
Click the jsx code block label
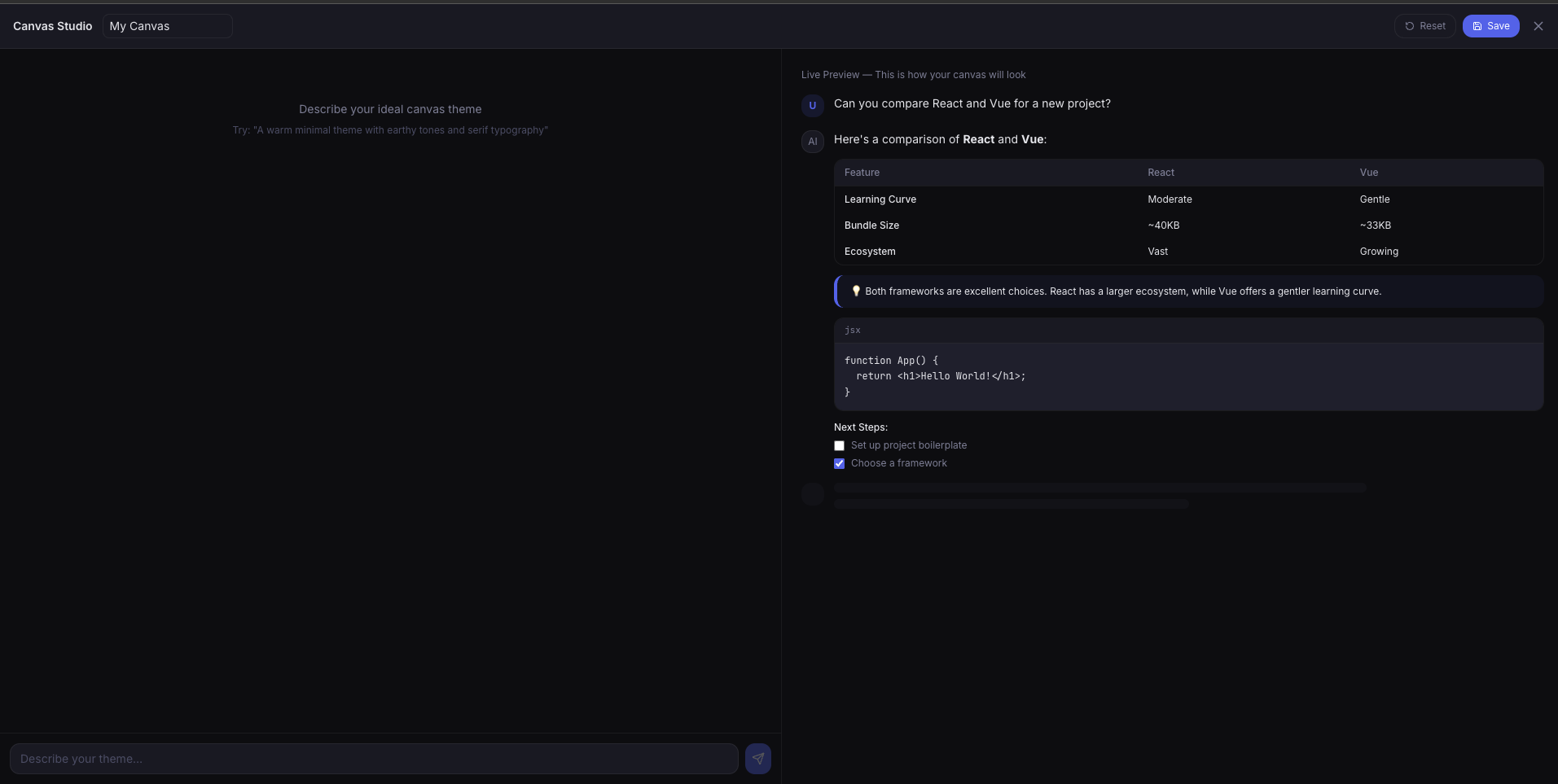click(x=852, y=330)
